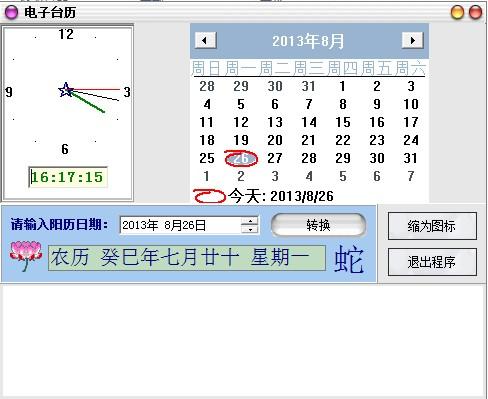
Task: Click the pink lotus flower icon
Action: [x=26, y=256]
